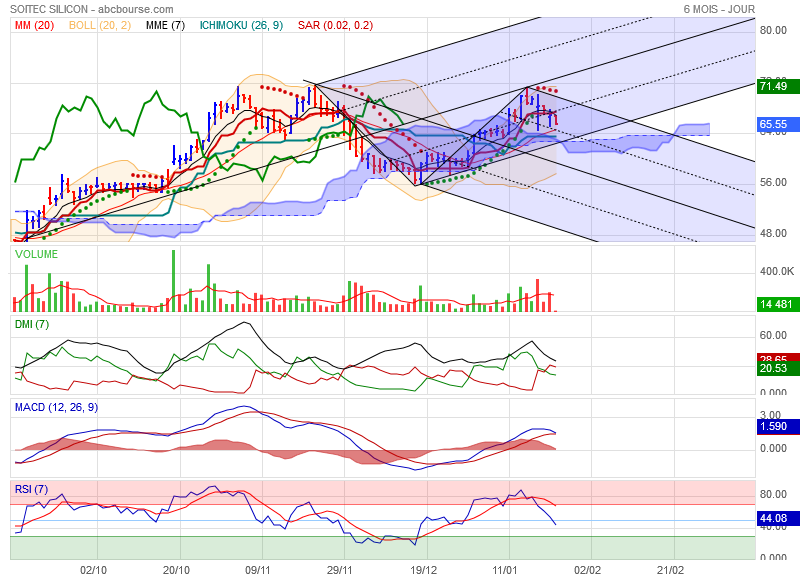The image size is (800, 580).
Task: Click the 80.00 RSI axis label
Action: (773, 494)
